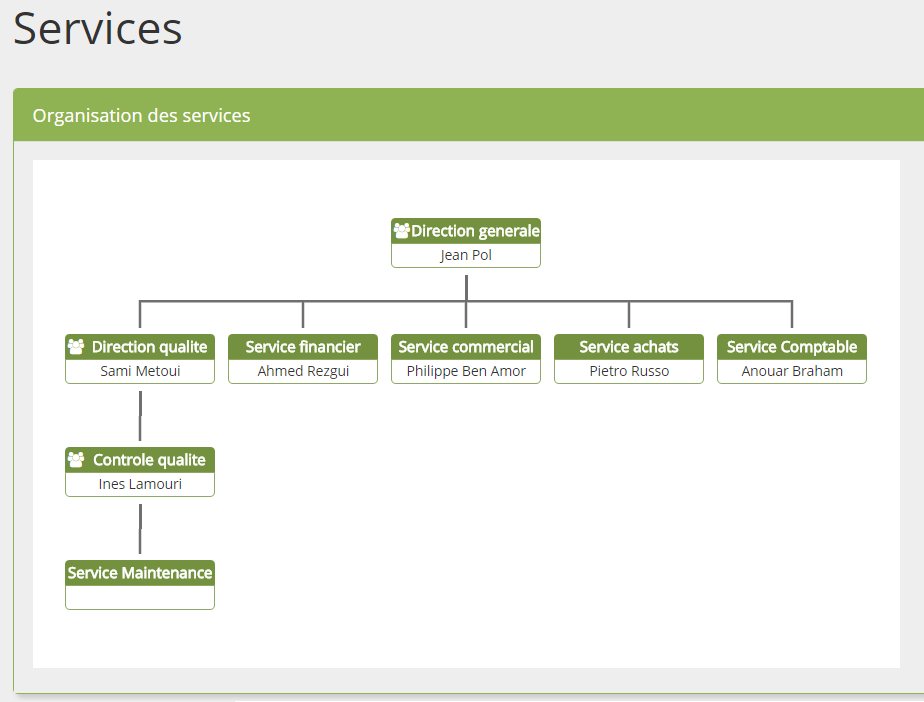
Task: Click the name Pietro Russo
Action: pos(629,371)
